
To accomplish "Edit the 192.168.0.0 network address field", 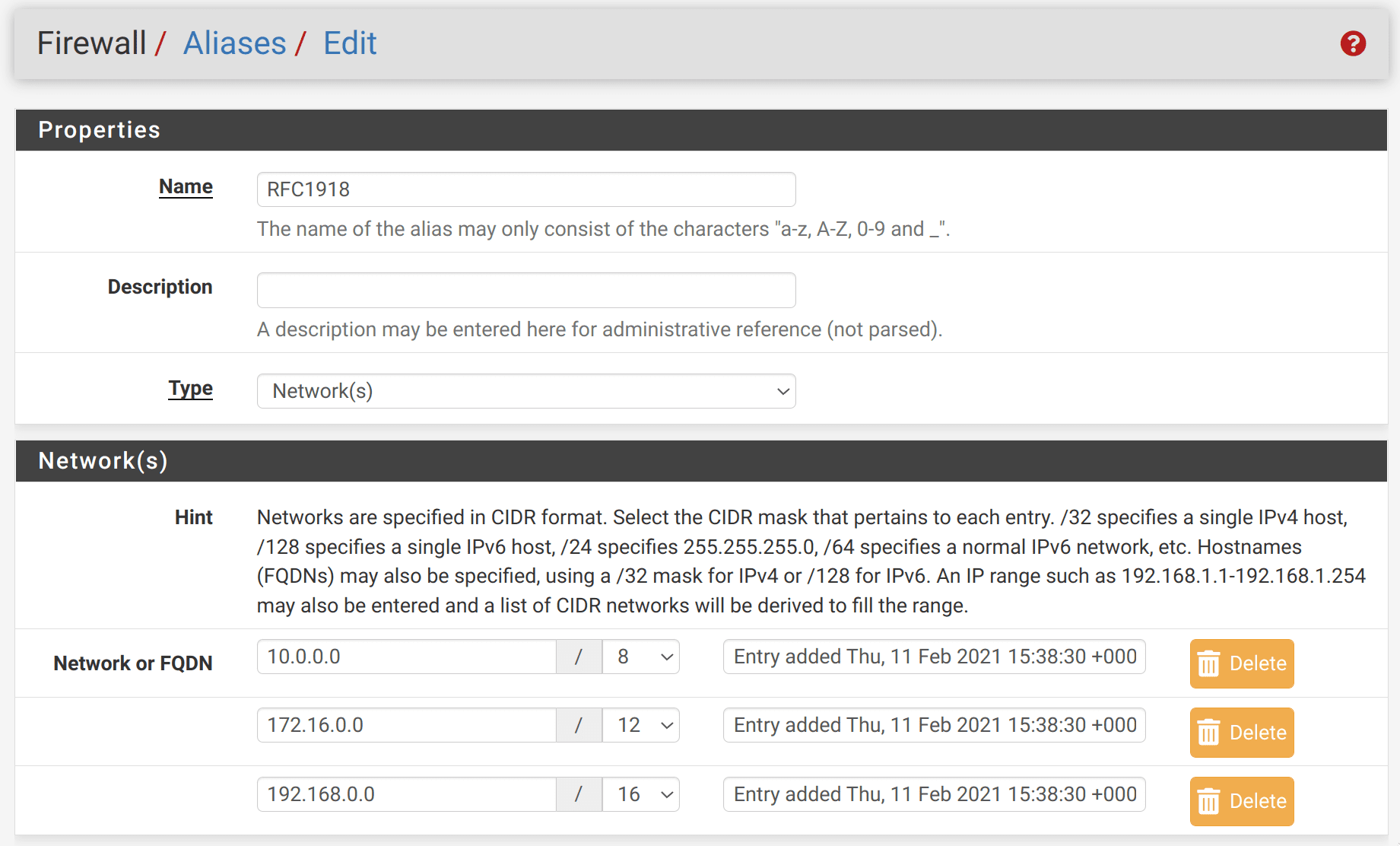I will coord(407,794).
